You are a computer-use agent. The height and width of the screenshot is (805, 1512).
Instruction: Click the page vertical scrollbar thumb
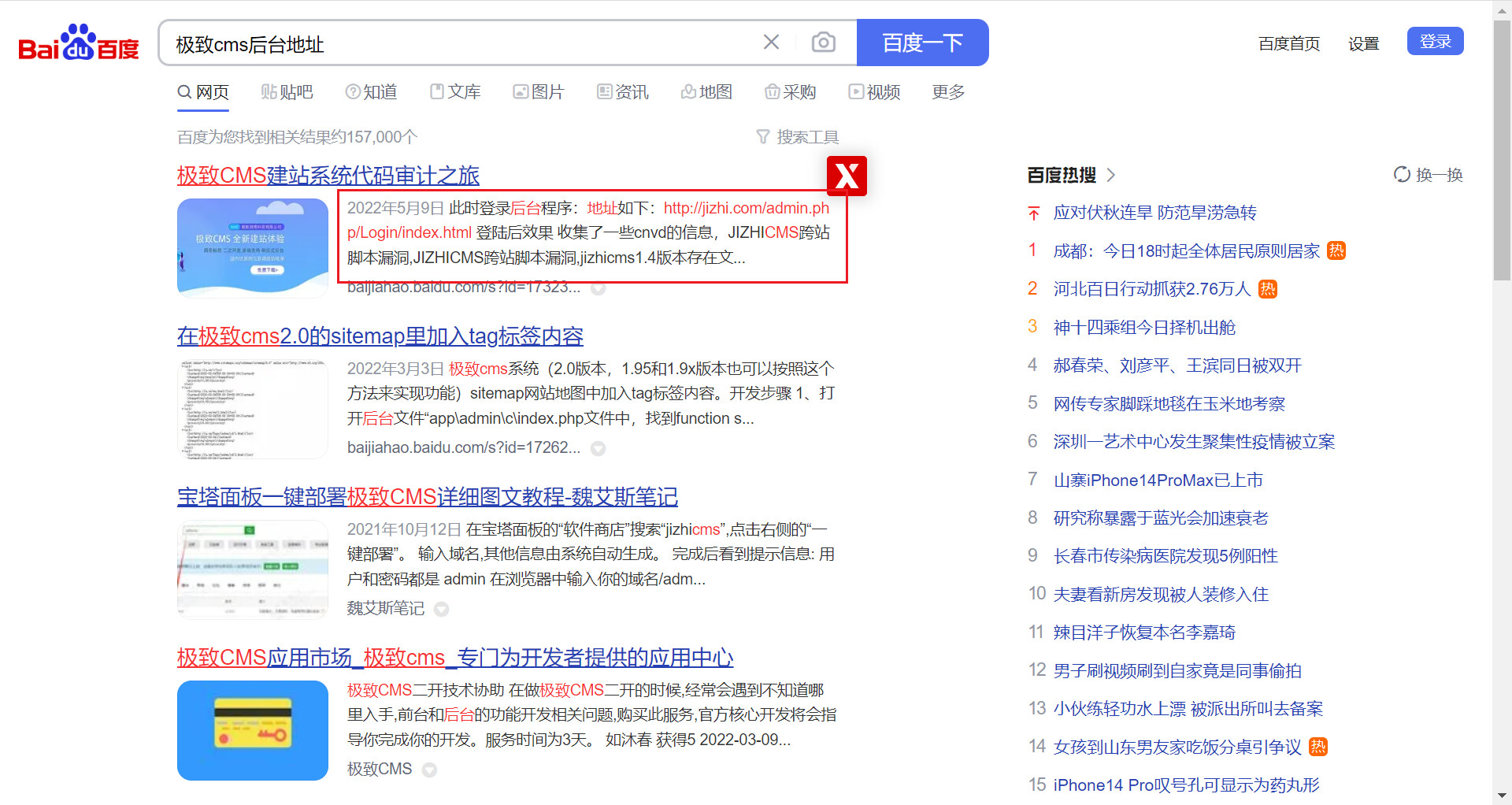click(x=1502, y=150)
